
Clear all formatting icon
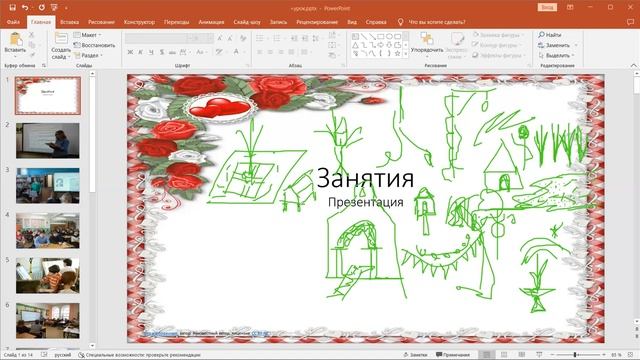coord(243,38)
